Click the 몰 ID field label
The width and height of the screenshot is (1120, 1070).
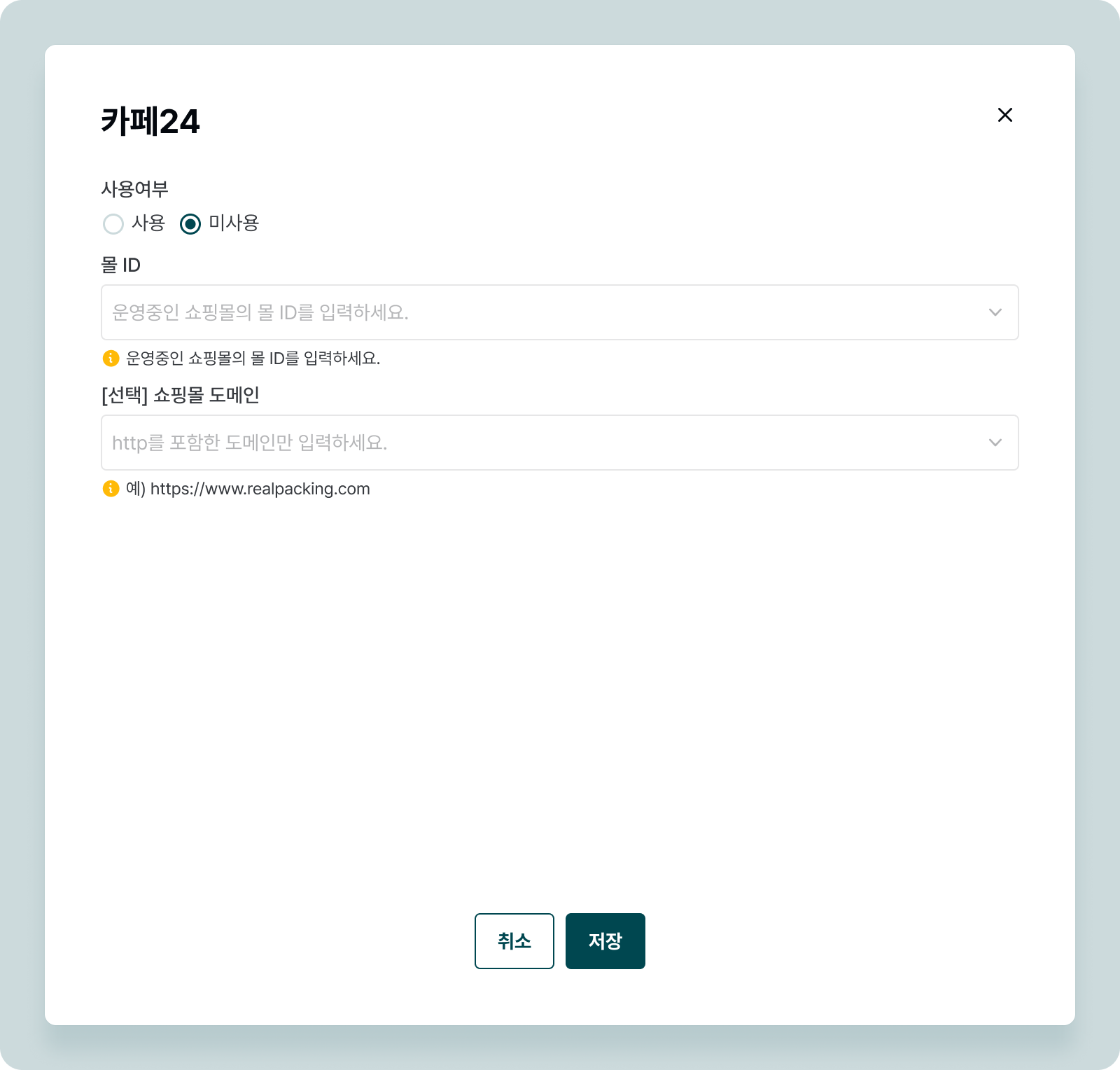(x=120, y=265)
